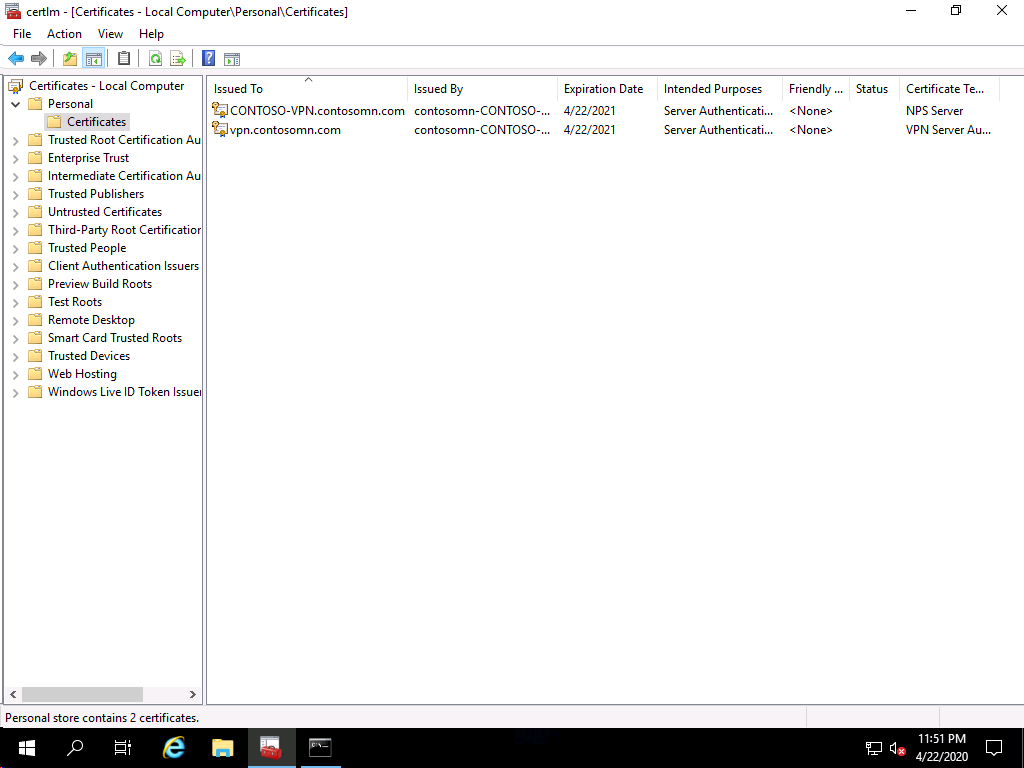This screenshot has width=1024, height=768.
Task: Toggle Show/Hide Action Pane toolbar button
Action: click(x=232, y=58)
